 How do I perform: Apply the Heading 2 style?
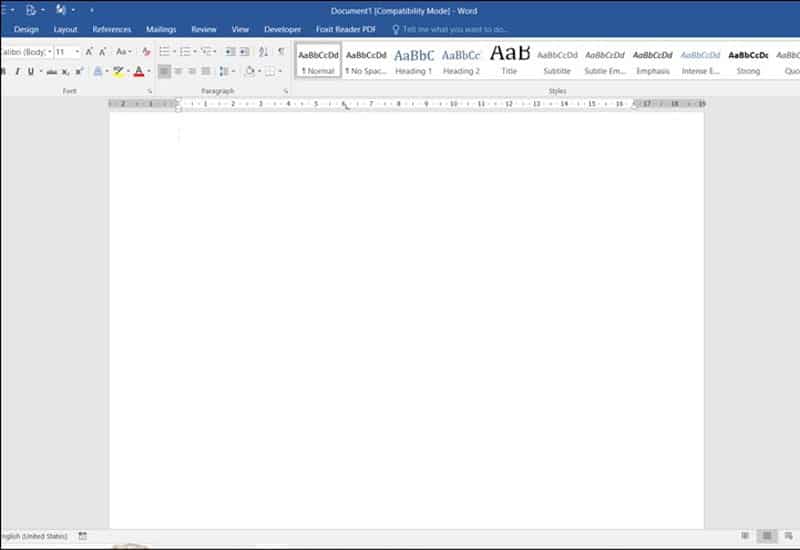pyautogui.click(x=461, y=61)
